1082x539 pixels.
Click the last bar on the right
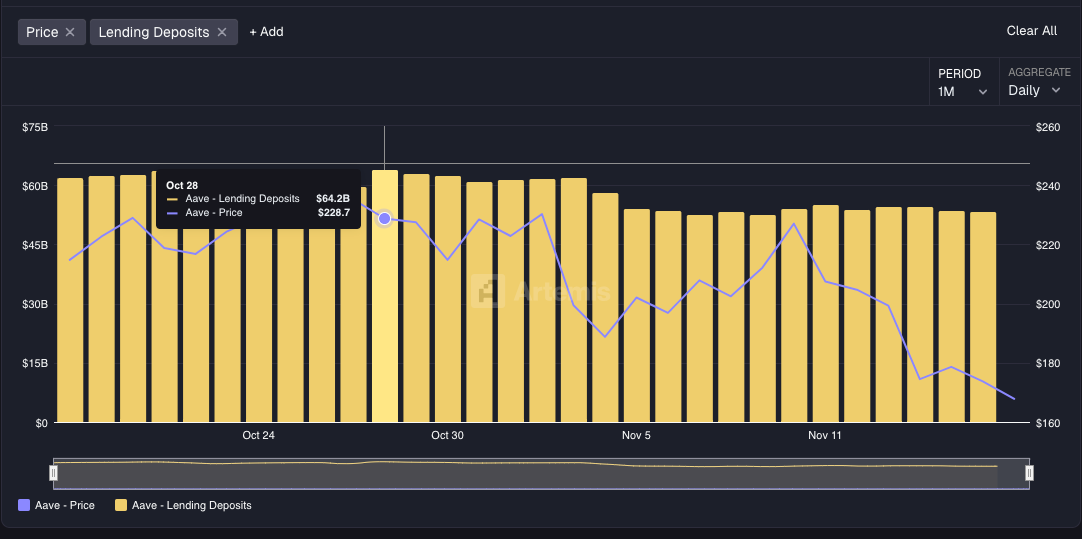[x=983, y=320]
